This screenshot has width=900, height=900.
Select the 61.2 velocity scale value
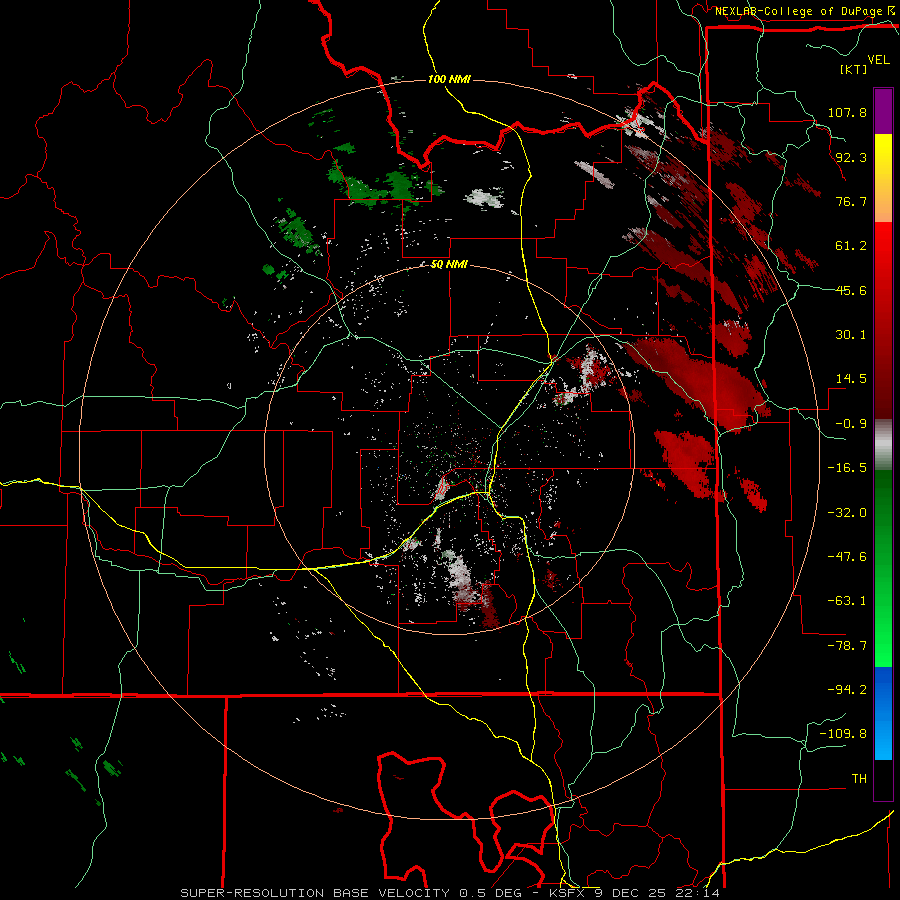(851, 246)
